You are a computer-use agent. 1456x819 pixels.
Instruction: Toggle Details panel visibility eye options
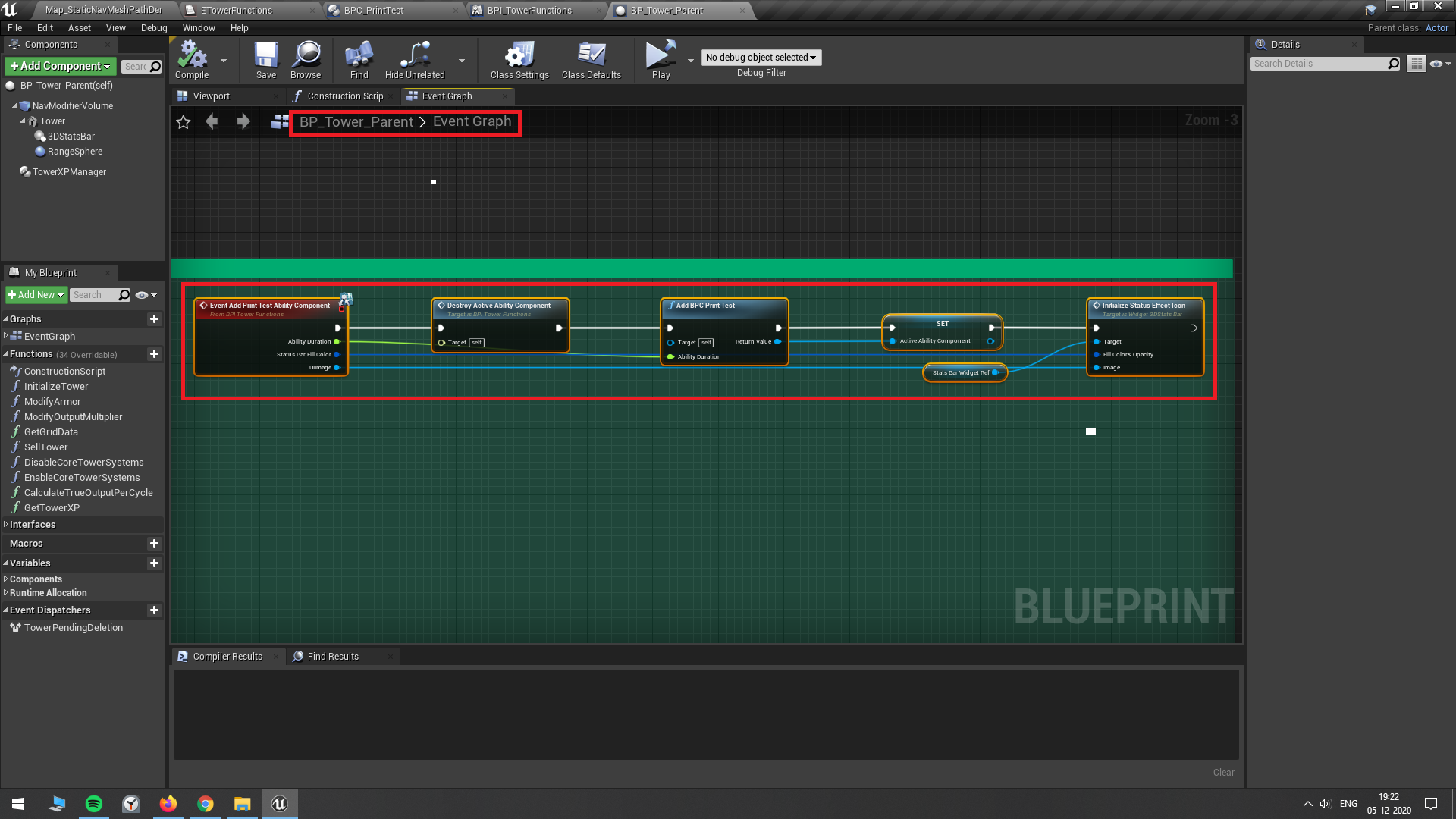(x=1436, y=64)
